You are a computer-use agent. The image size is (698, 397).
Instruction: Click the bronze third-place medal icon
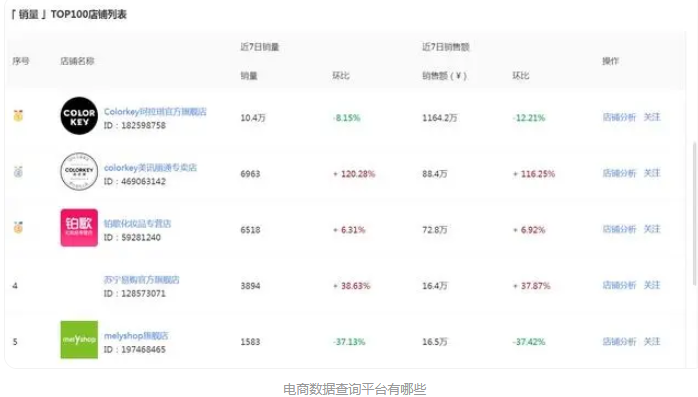click(x=18, y=227)
